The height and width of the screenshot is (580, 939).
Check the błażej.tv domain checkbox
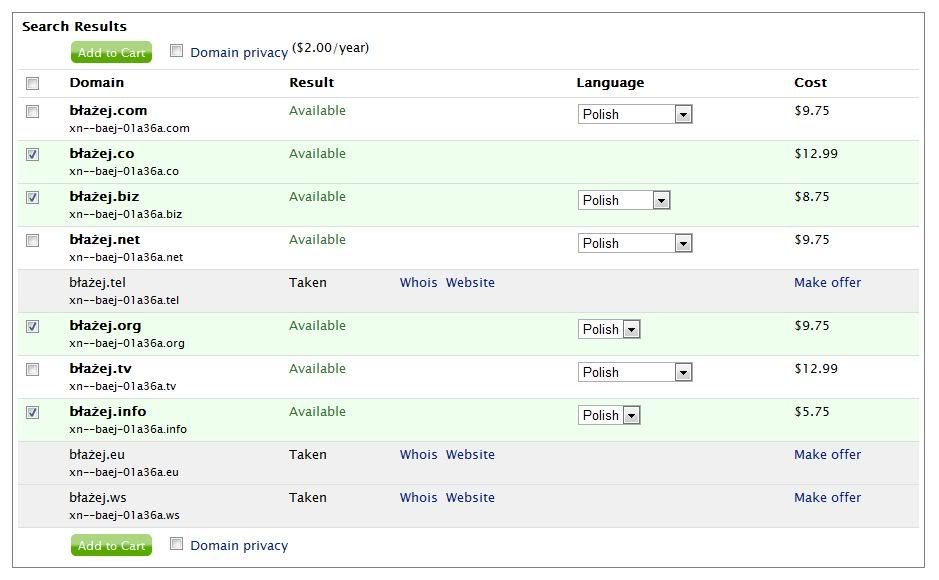click(33, 370)
